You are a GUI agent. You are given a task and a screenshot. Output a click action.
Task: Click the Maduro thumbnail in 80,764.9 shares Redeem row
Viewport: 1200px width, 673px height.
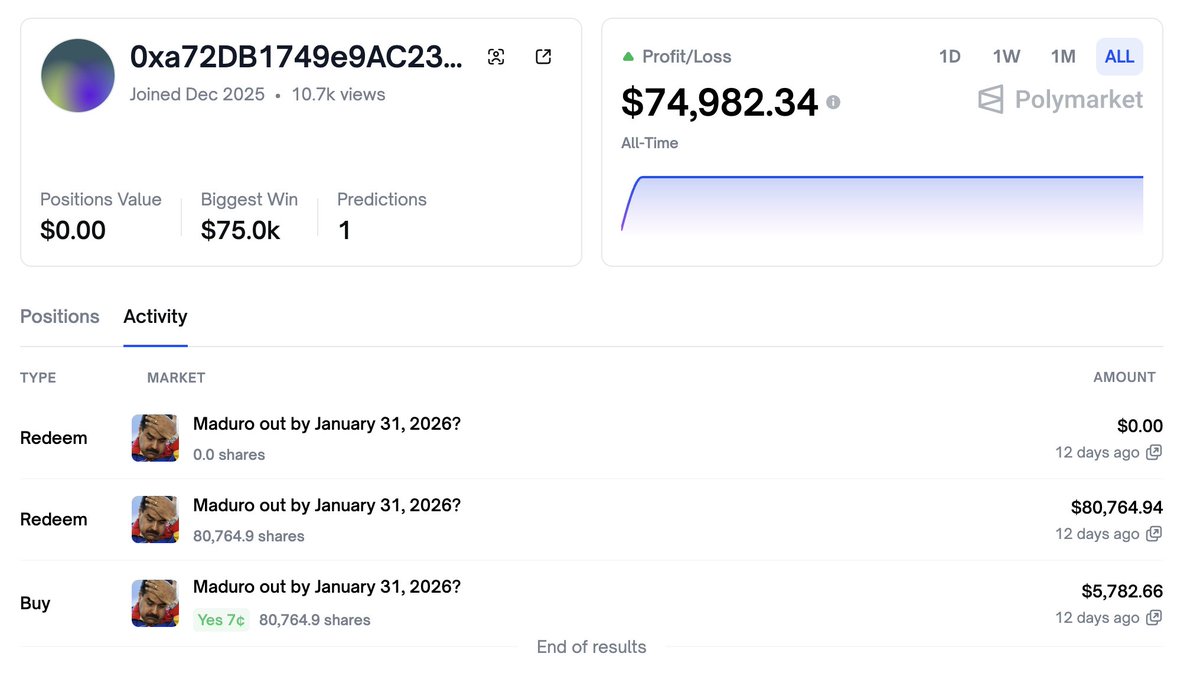point(155,520)
